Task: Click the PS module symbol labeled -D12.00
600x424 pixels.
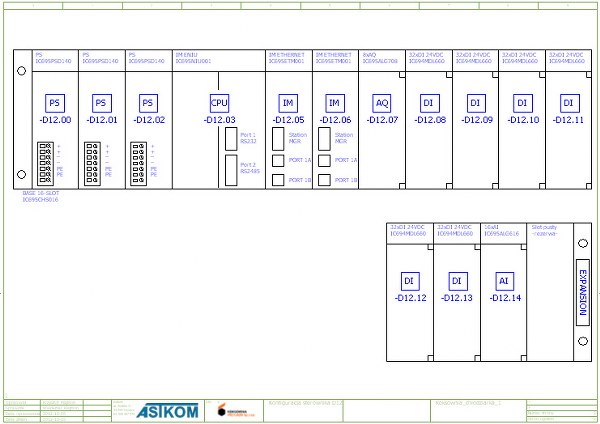Action: (x=55, y=103)
